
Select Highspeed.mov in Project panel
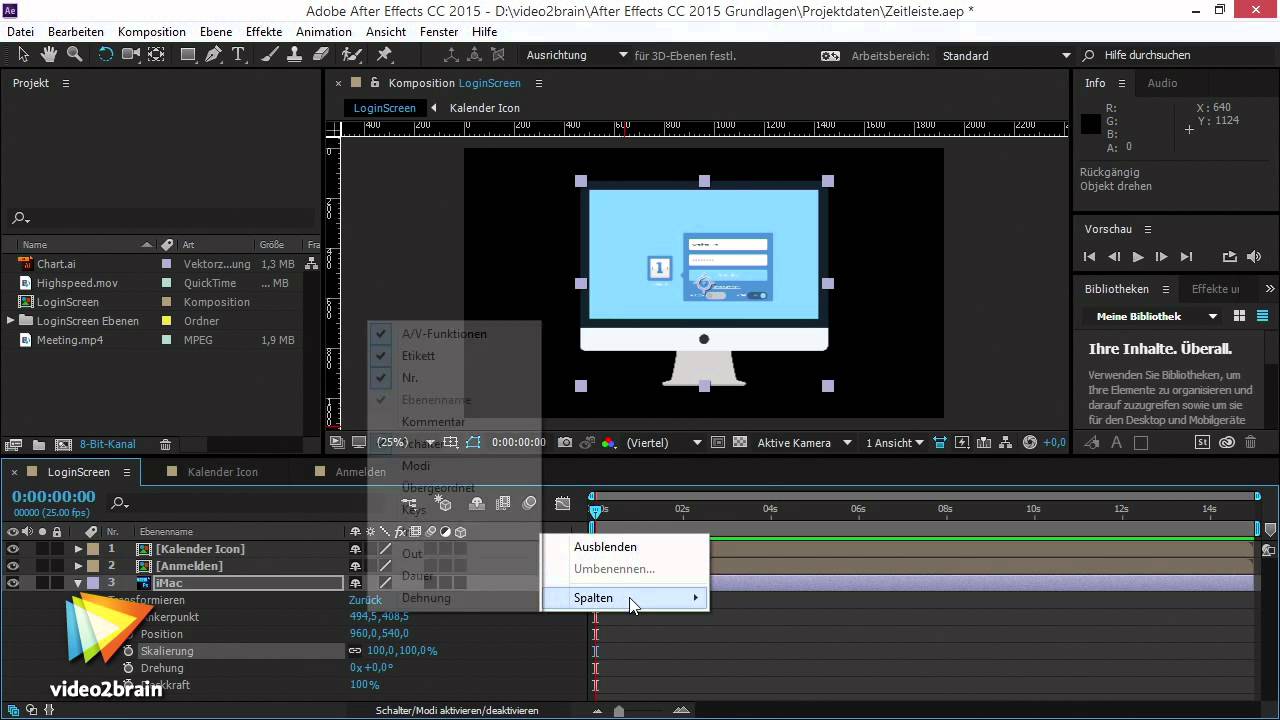tap(77, 283)
